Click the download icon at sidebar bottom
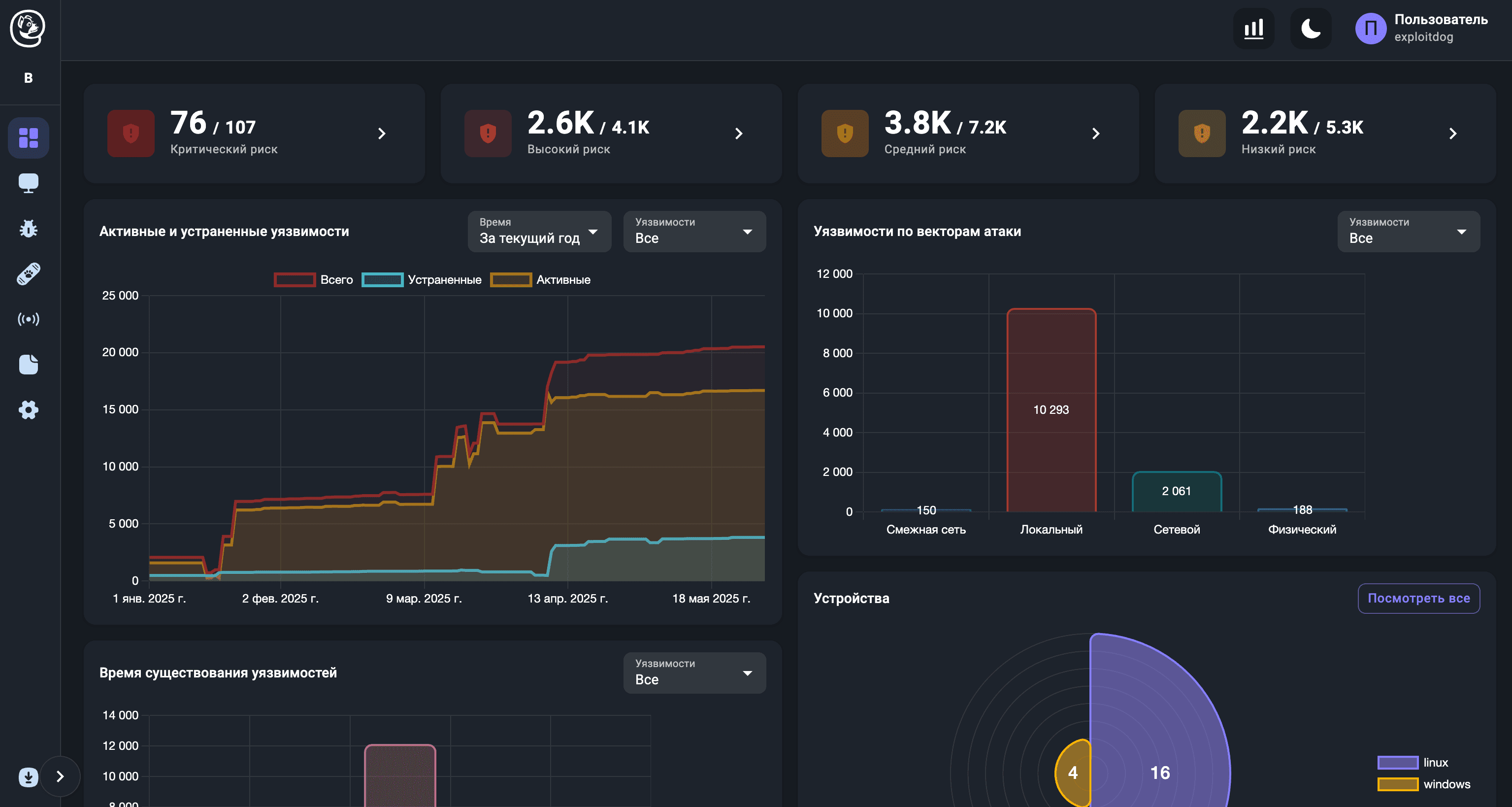Viewport: 1512px width, 807px height. tap(28, 776)
